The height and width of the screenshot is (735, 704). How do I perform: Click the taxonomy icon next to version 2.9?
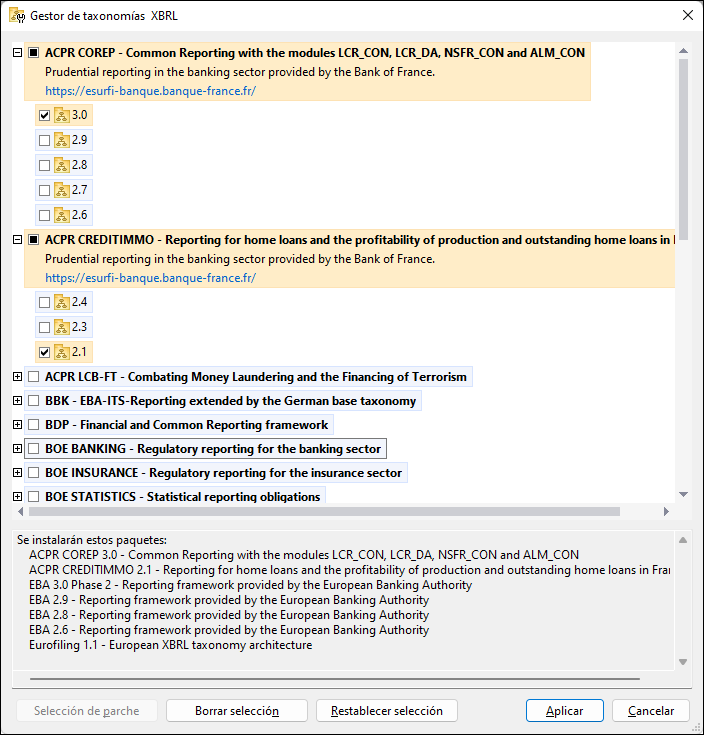click(62, 140)
